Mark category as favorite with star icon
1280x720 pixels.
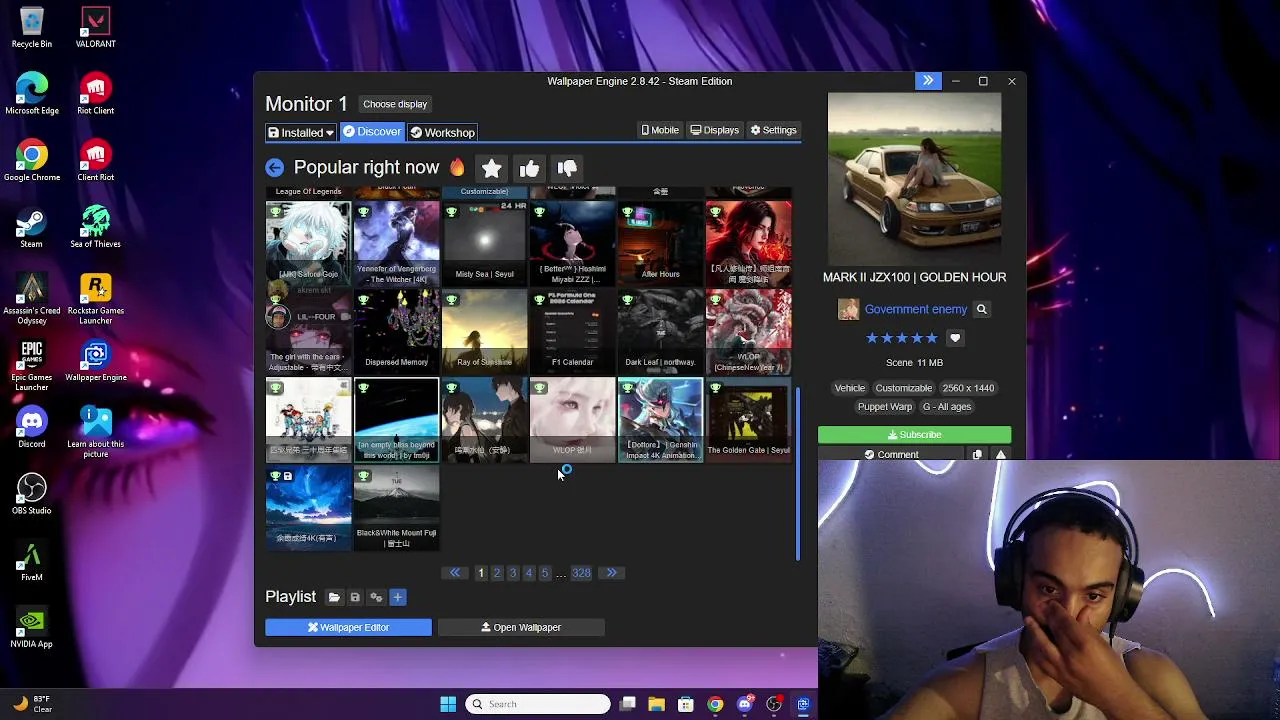click(x=491, y=168)
